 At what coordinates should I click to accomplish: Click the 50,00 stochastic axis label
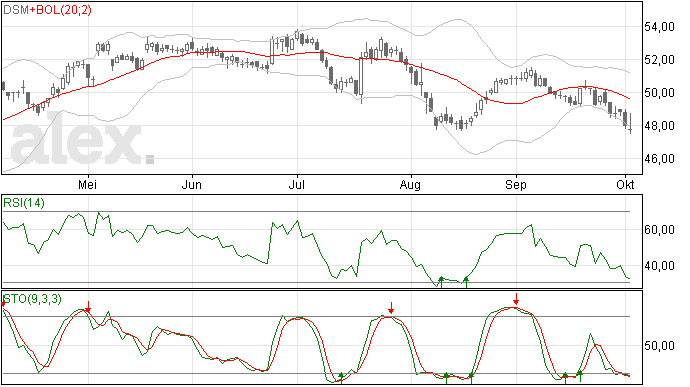(x=659, y=346)
